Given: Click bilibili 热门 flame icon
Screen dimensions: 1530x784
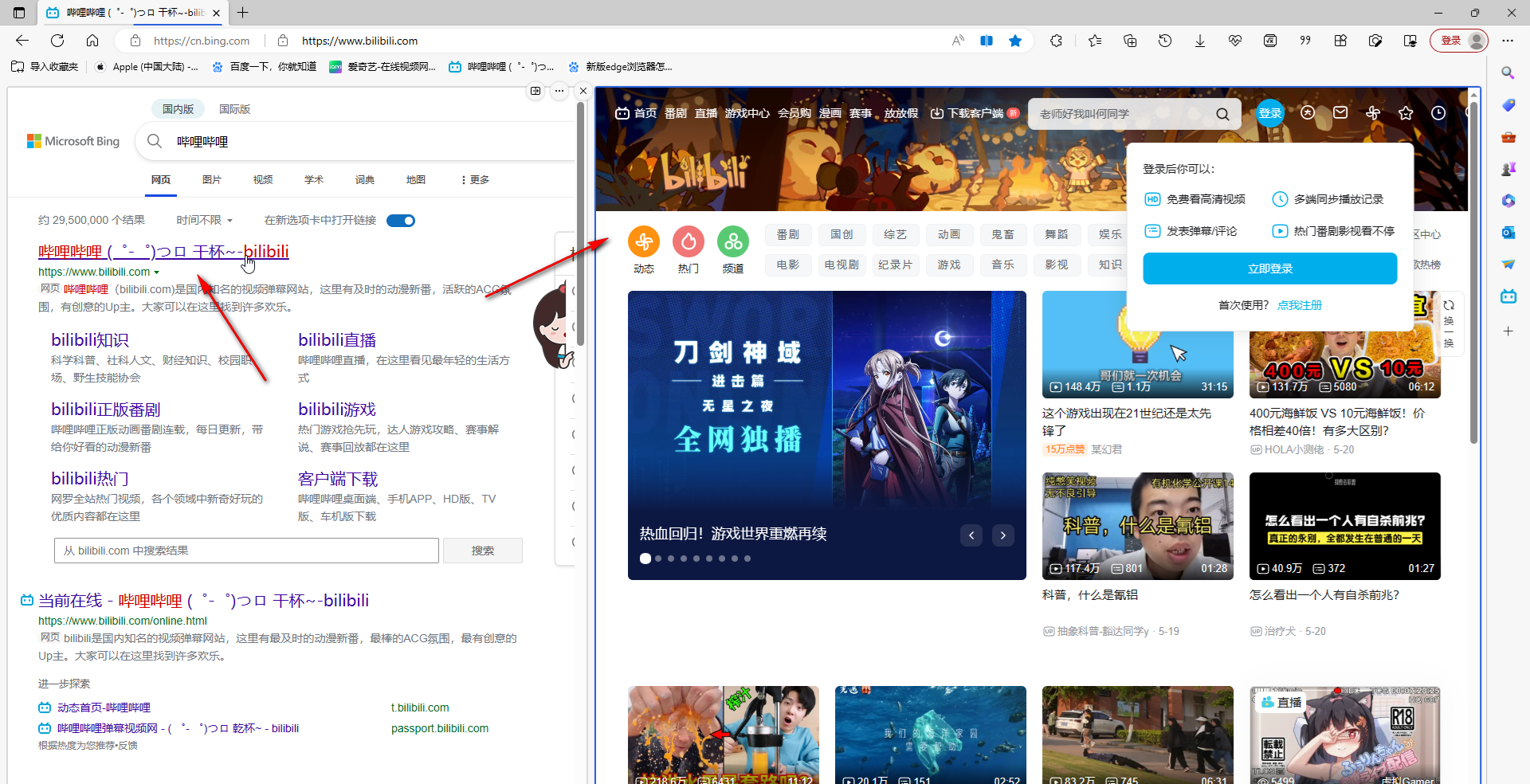Looking at the screenshot, I should (x=688, y=241).
